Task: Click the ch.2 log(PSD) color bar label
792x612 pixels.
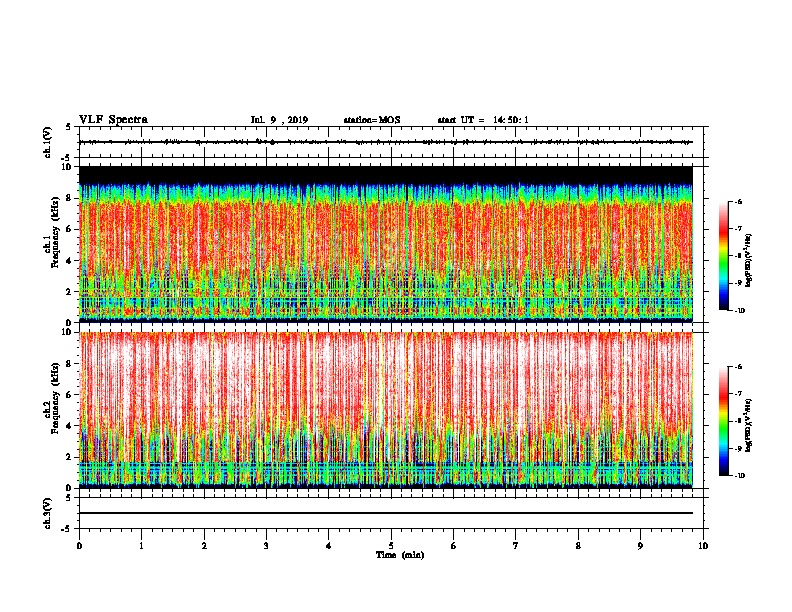Action: coord(748,426)
